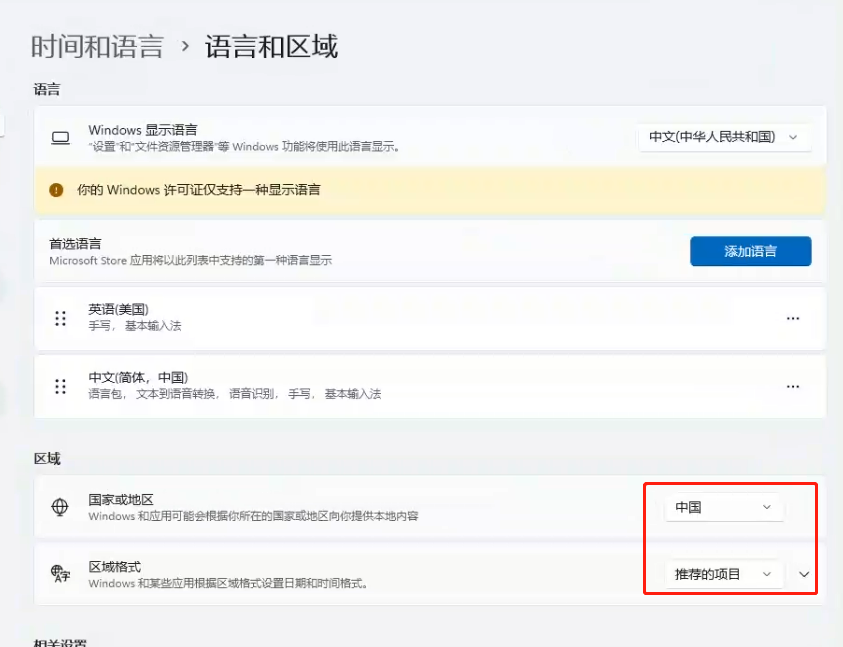
Task: Click the language format icon next to 区域格式
Action: (60, 573)
